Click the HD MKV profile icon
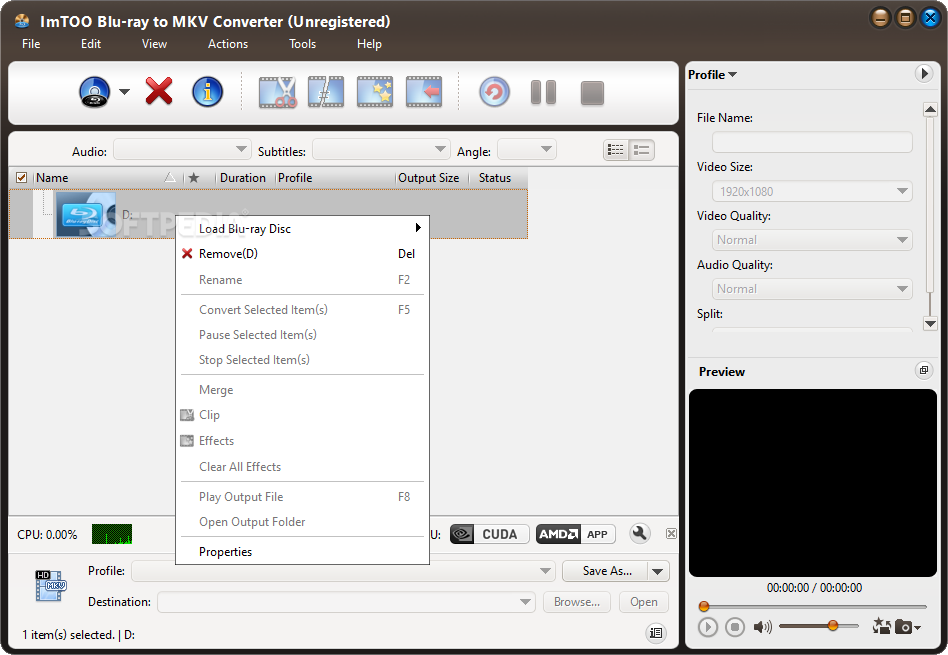The image size is (948, 655). (51, 585)
